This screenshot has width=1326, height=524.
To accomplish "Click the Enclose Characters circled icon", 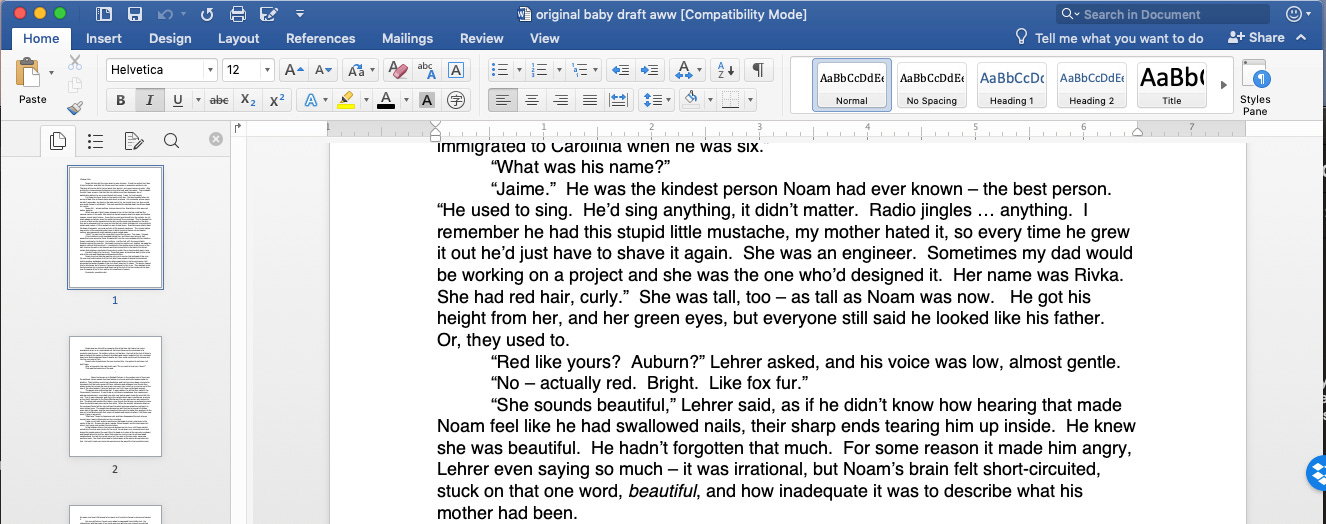I will coord(456,100).
